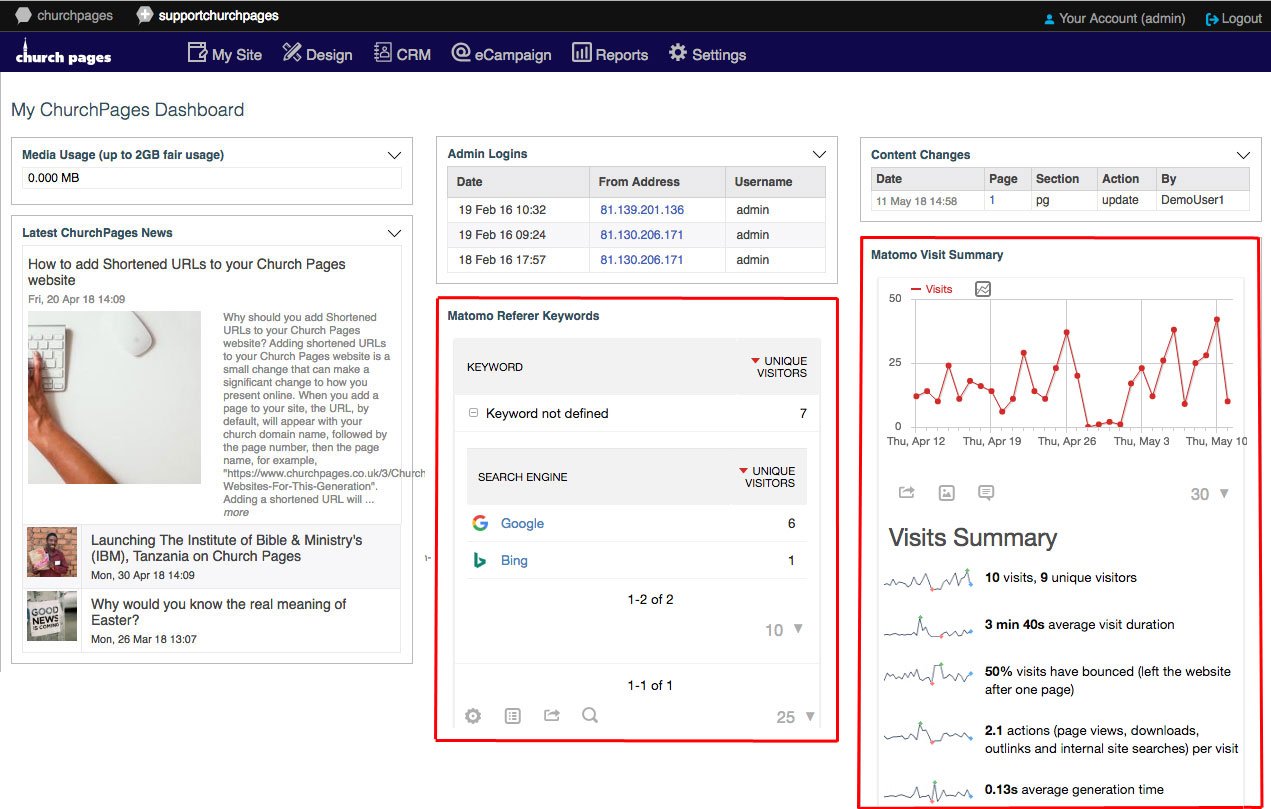The height and width of the screenshot is (809, 1271).
Task: Click 'more' under the news excerpt
Action: [x=236, y=512]
